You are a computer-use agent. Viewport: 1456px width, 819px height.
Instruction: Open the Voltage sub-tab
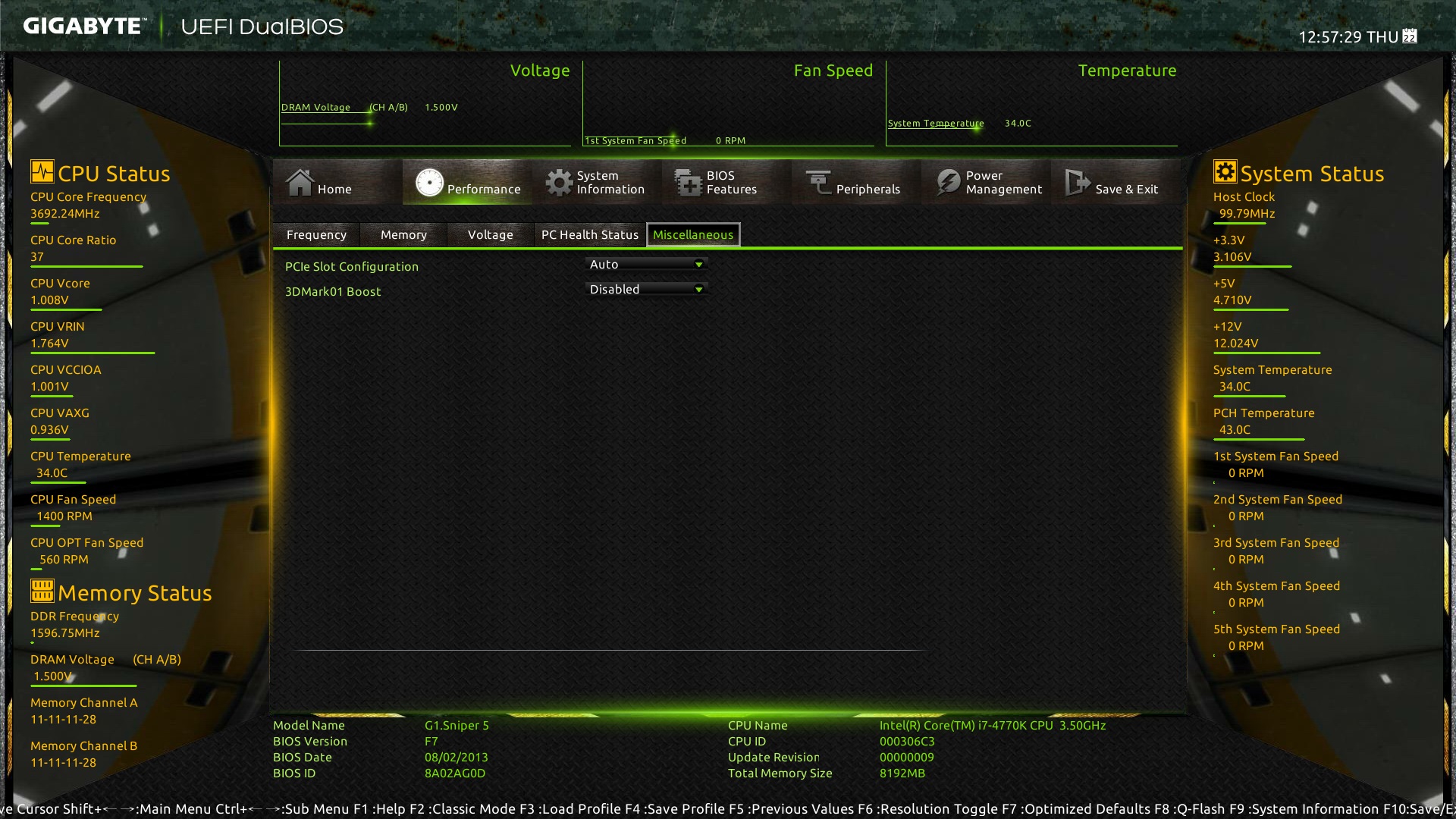click(491, 235)
